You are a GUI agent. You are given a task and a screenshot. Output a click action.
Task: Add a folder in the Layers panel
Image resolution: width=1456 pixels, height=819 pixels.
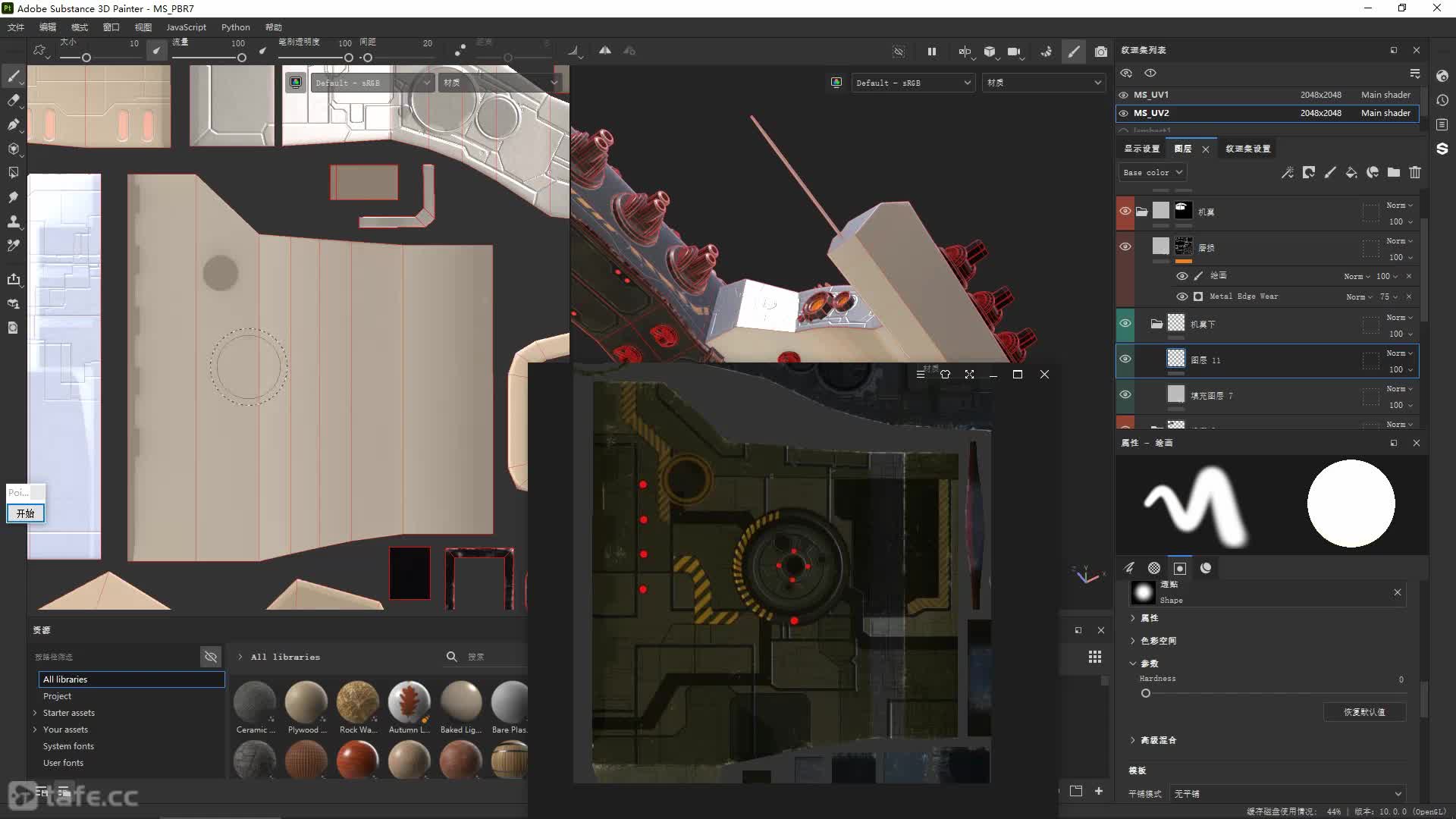(x=1394, y=172)
